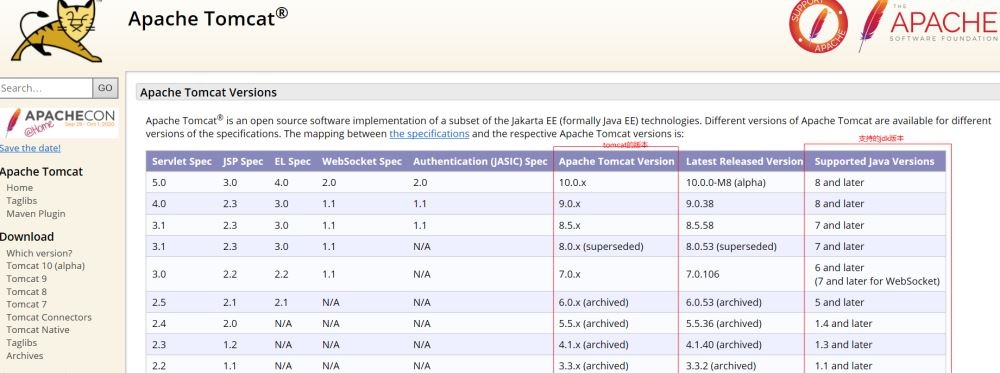Click the GO search button
This screenshot has height=373, width=1000.
point(105,88)
